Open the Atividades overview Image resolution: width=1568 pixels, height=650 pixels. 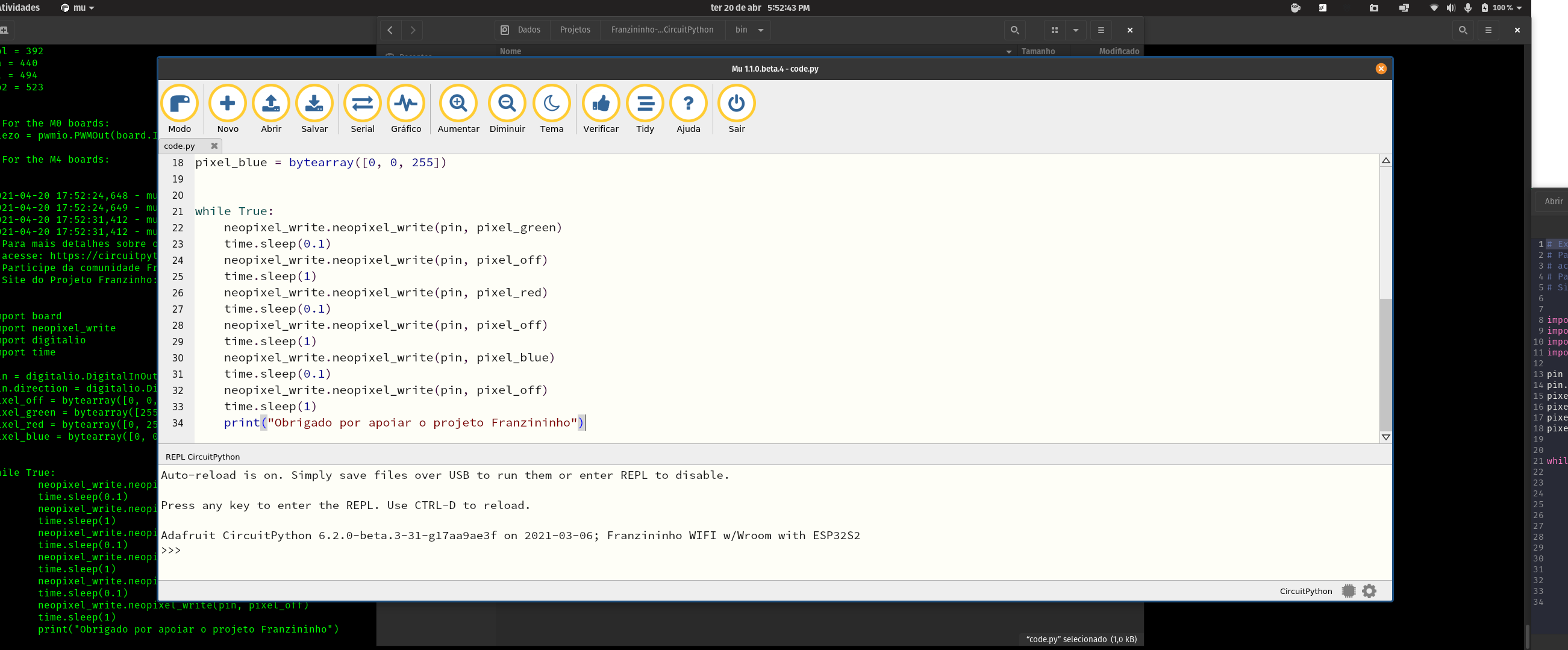[20, 7]
